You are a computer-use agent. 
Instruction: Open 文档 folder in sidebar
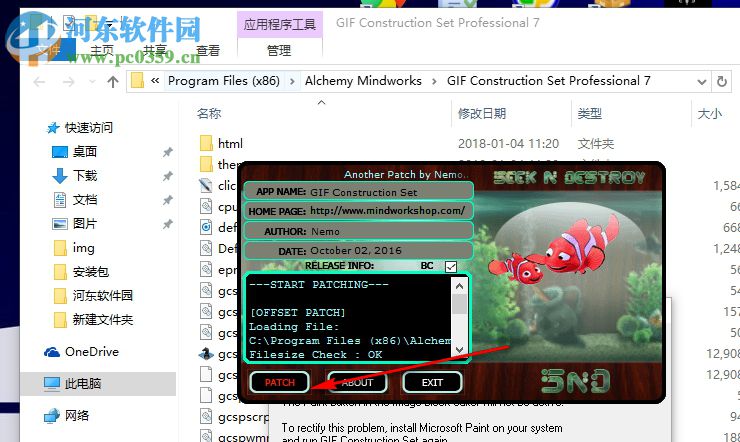point(84,200)
